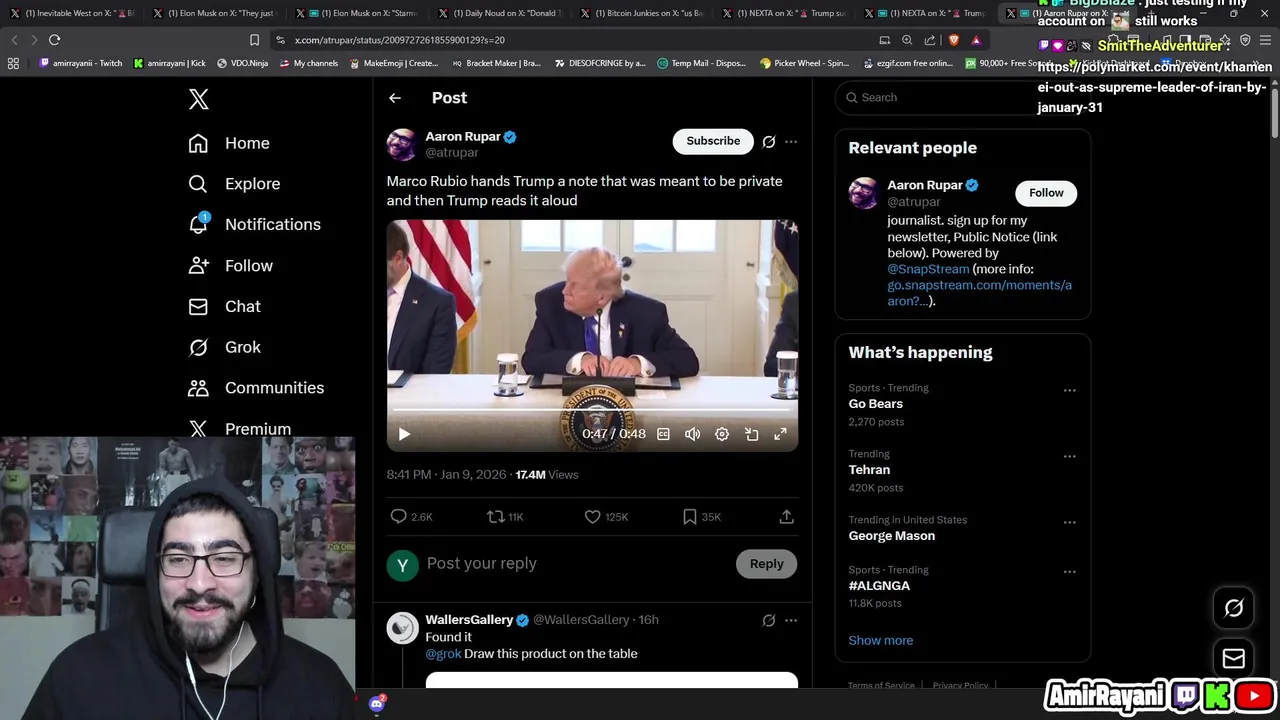1280x720 pixels.
Task: Open Chat from sidebar
Action: click(224, 307)
